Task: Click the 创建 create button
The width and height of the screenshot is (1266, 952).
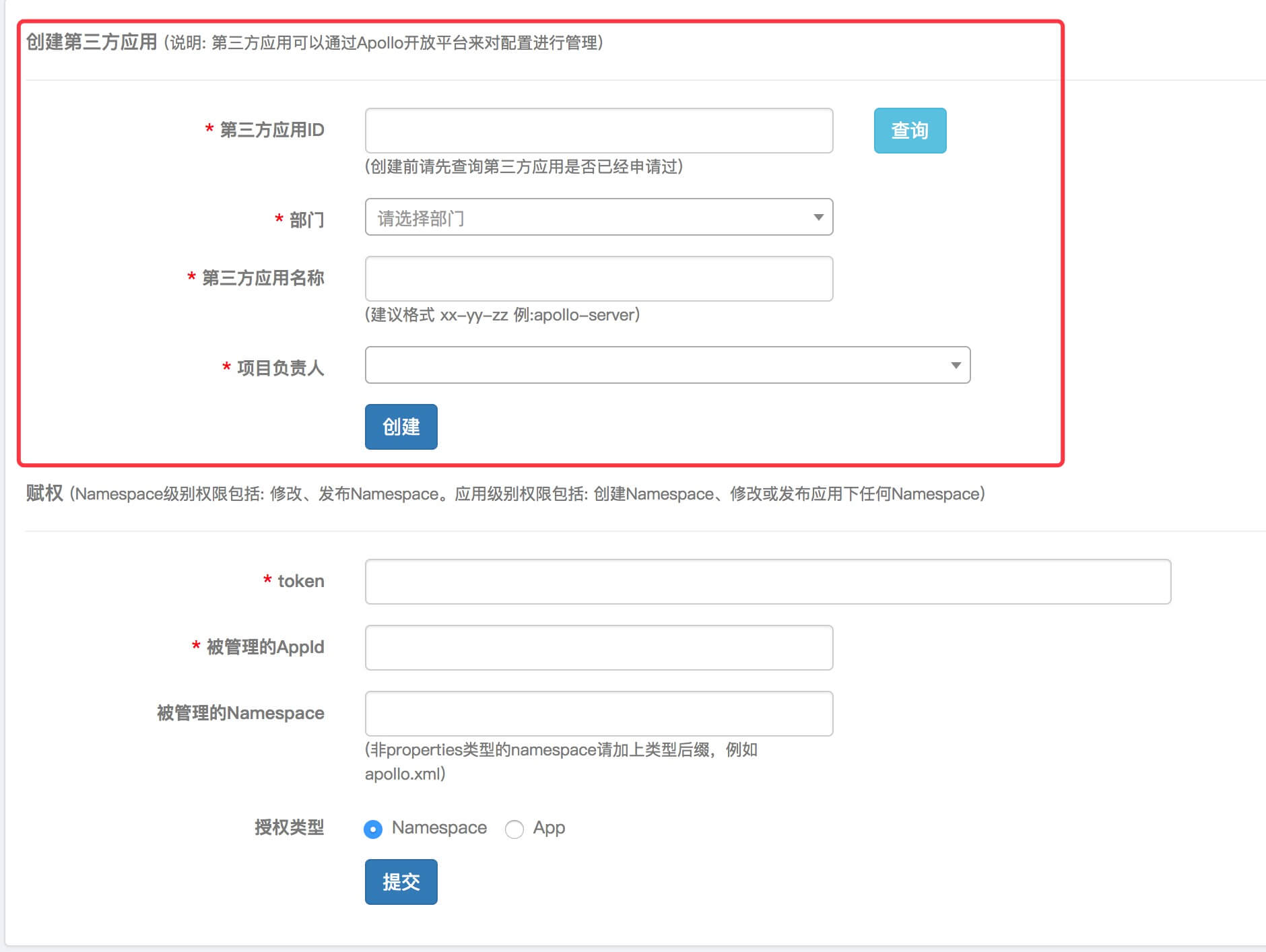Action: (401, 427)
